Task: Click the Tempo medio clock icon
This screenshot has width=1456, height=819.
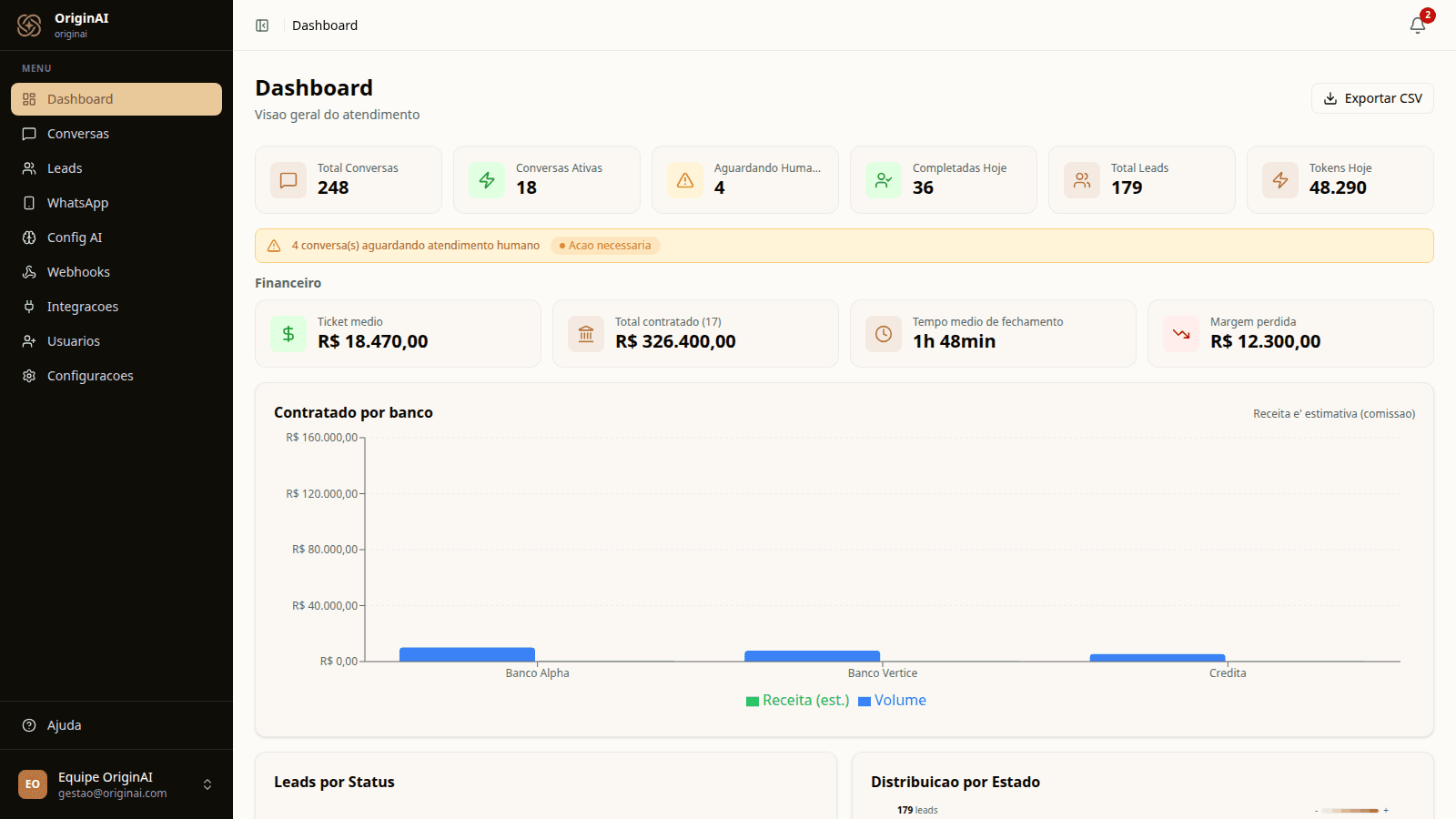Action: tap(884, 334)
